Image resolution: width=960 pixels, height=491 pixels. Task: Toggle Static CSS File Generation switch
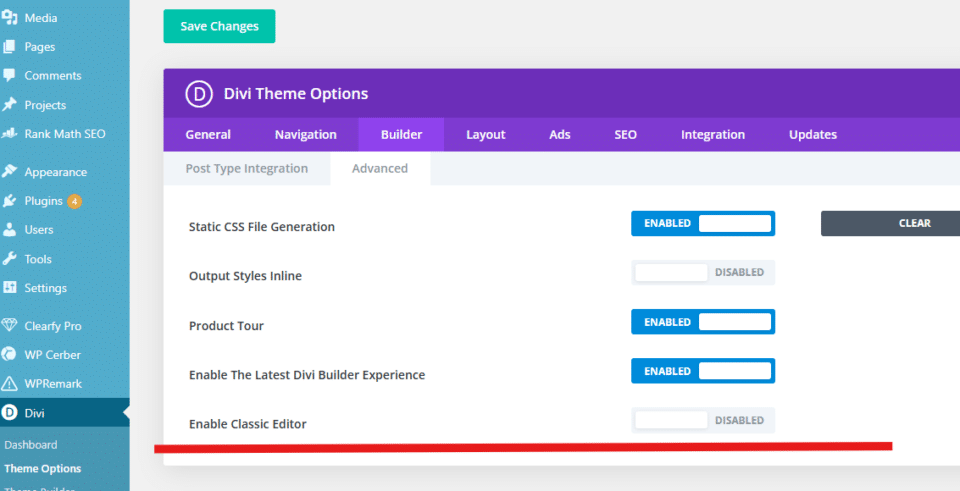pos(703,223)
